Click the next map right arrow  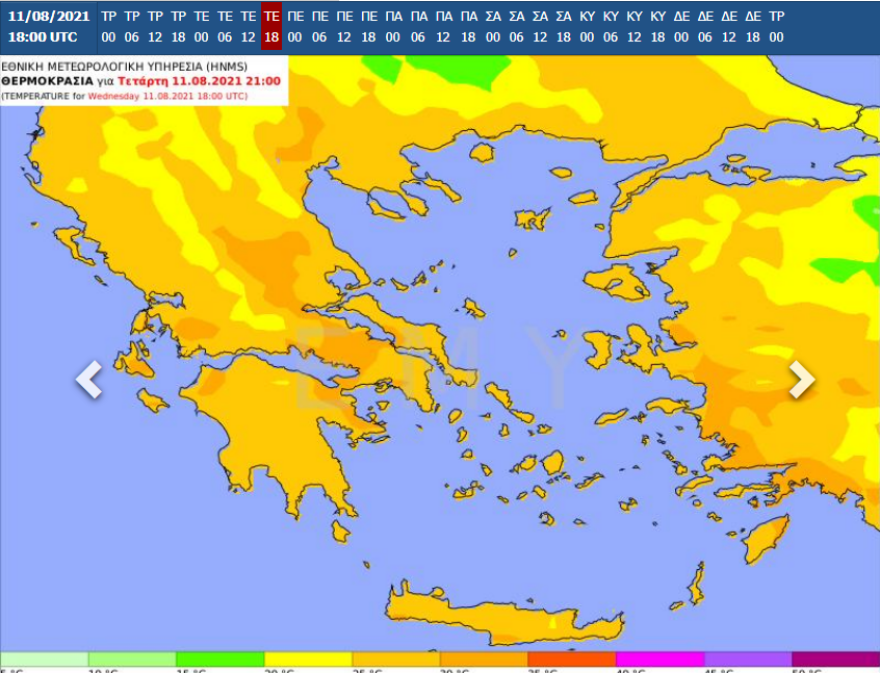click(x=801, y=379)
